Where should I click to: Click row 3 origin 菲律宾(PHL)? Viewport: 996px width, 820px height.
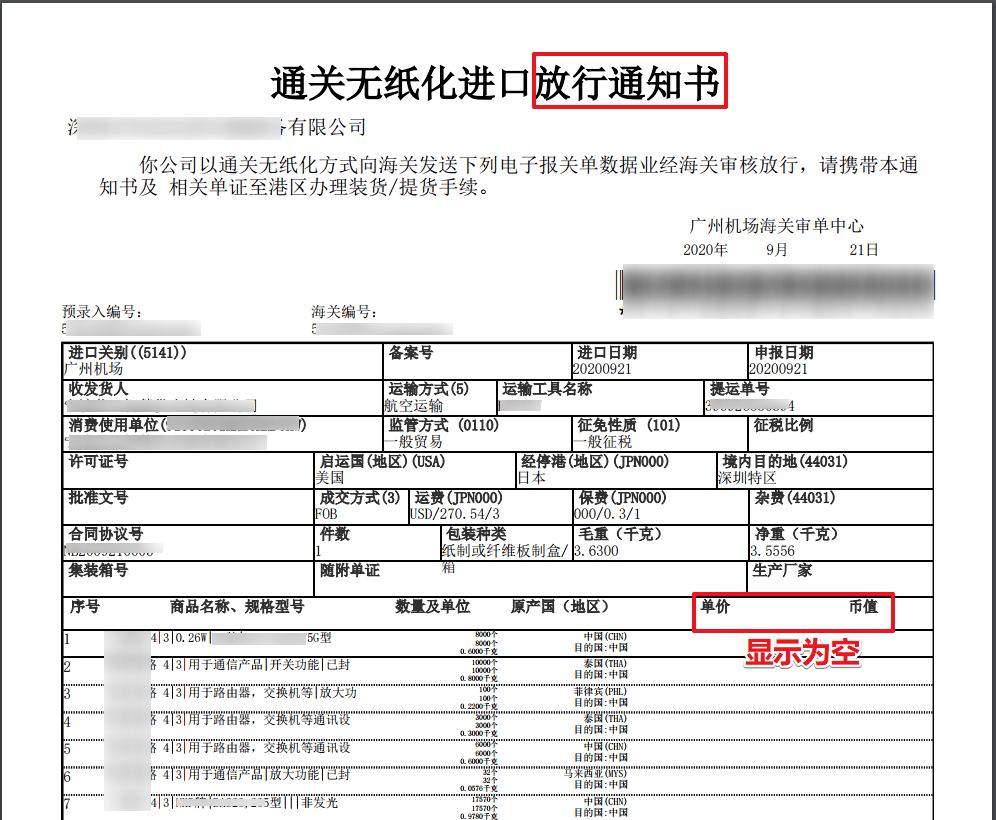click(x=600, y=691)
